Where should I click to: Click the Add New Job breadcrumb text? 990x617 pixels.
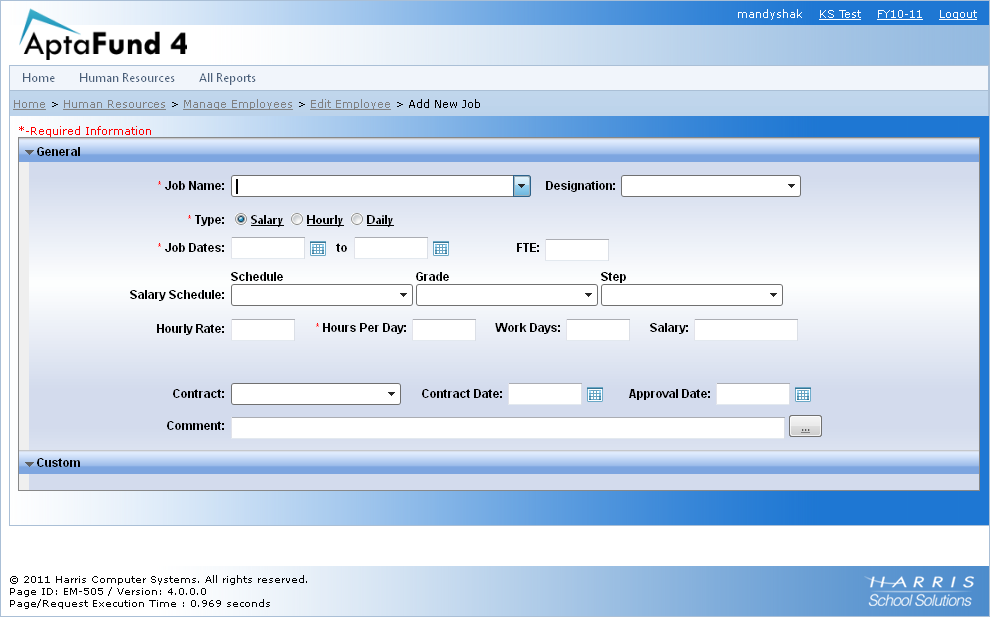tap(444, 104)
